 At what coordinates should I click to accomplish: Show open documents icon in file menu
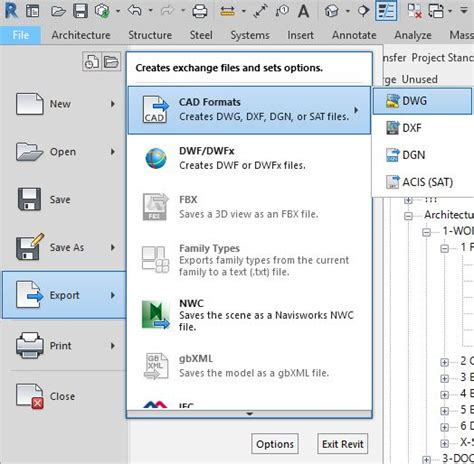111,62
